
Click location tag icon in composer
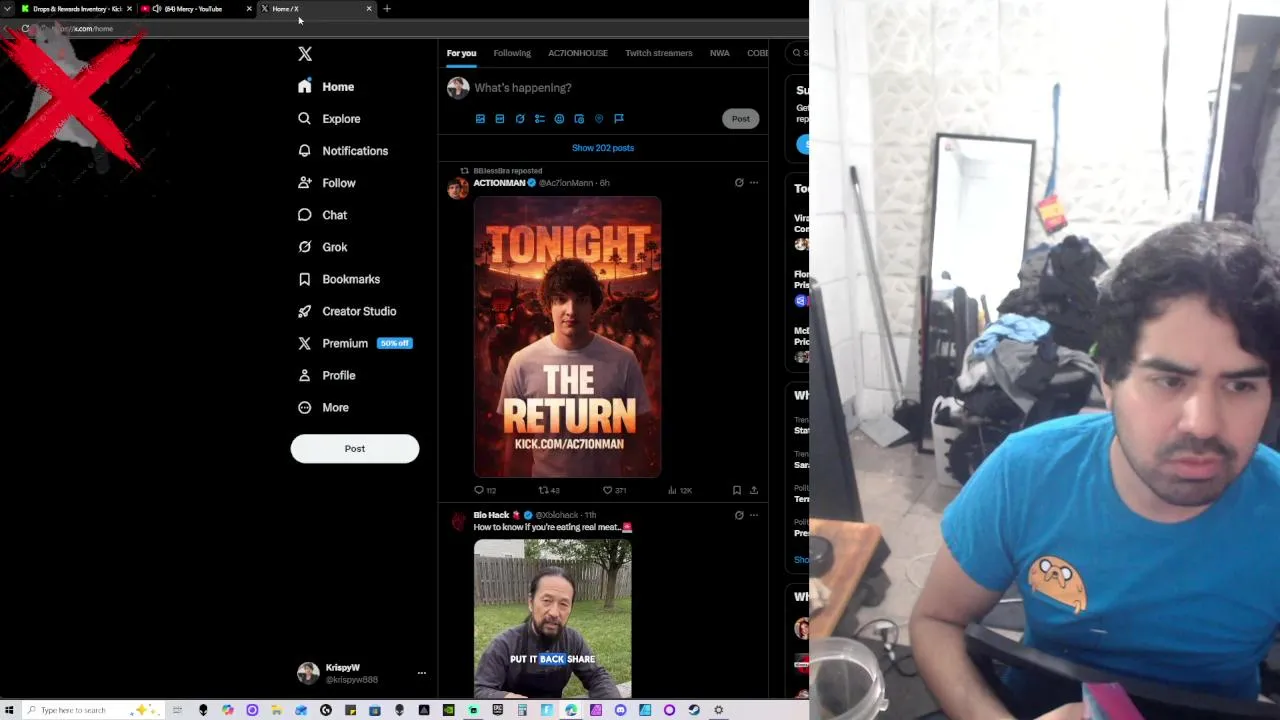pyautogui.click(x=599, y=118)
